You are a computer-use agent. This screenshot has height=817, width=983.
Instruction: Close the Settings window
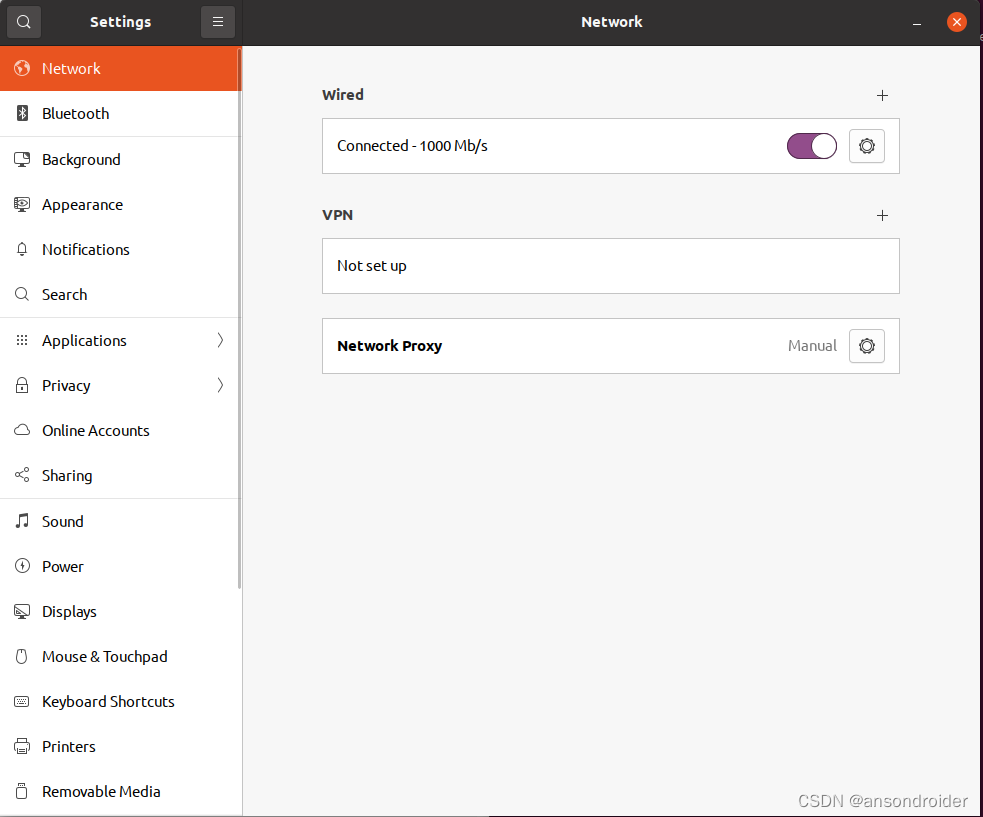pos(957,22)
